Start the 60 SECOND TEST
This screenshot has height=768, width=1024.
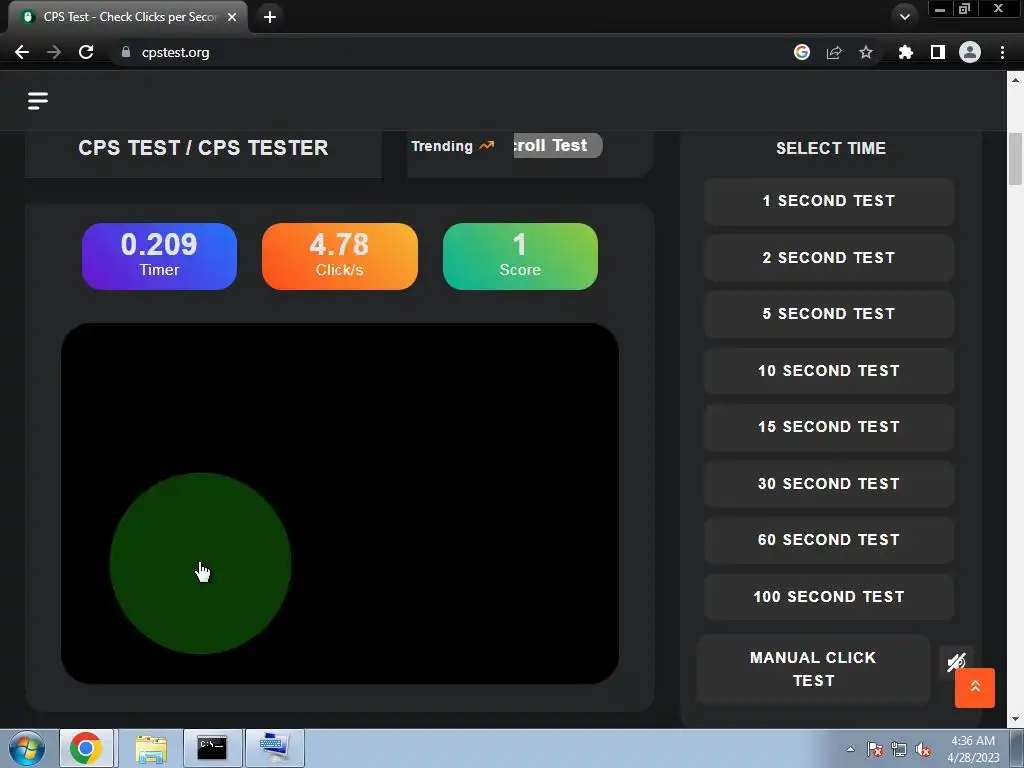(x=829, y=540)
